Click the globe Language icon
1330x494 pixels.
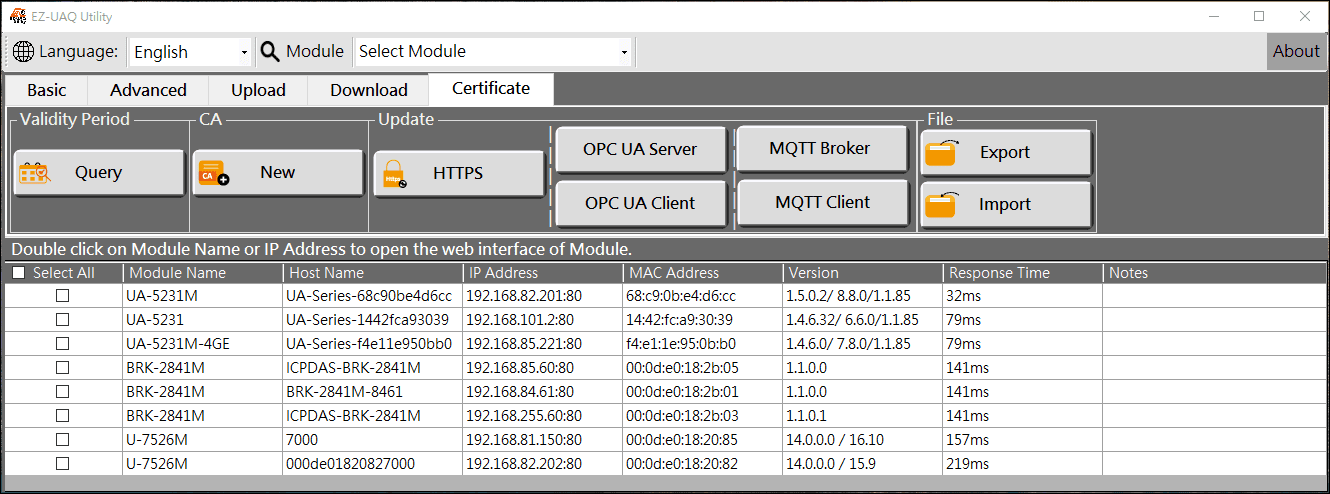click(x=23, y=52)
